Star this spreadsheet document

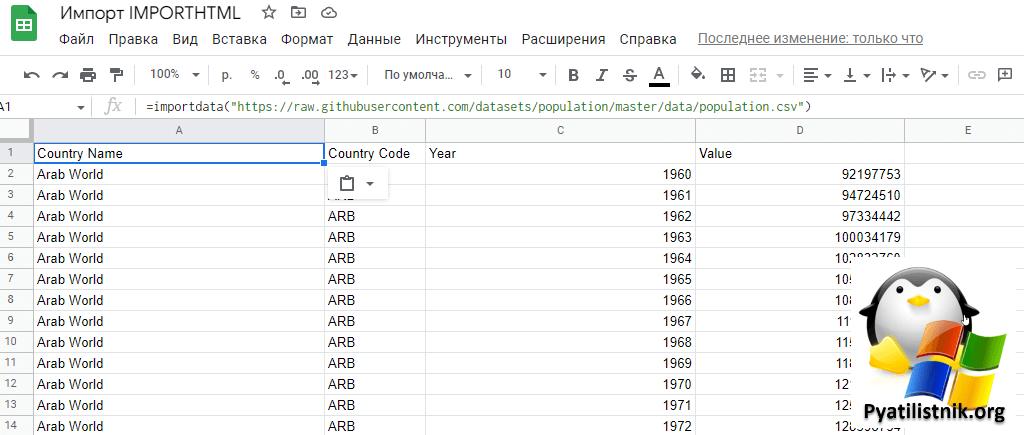(x=269, y=13)
